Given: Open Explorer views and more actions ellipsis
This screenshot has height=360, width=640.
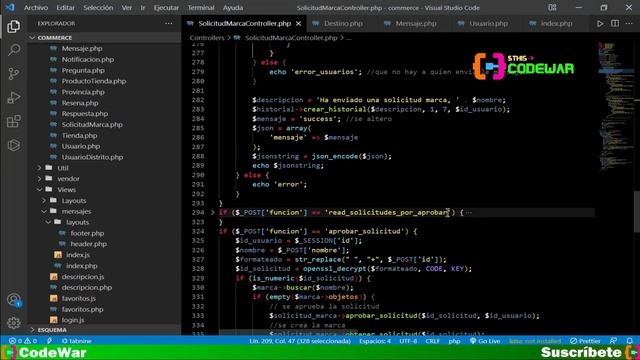Looking at the screenshot, I should [169, 24].
